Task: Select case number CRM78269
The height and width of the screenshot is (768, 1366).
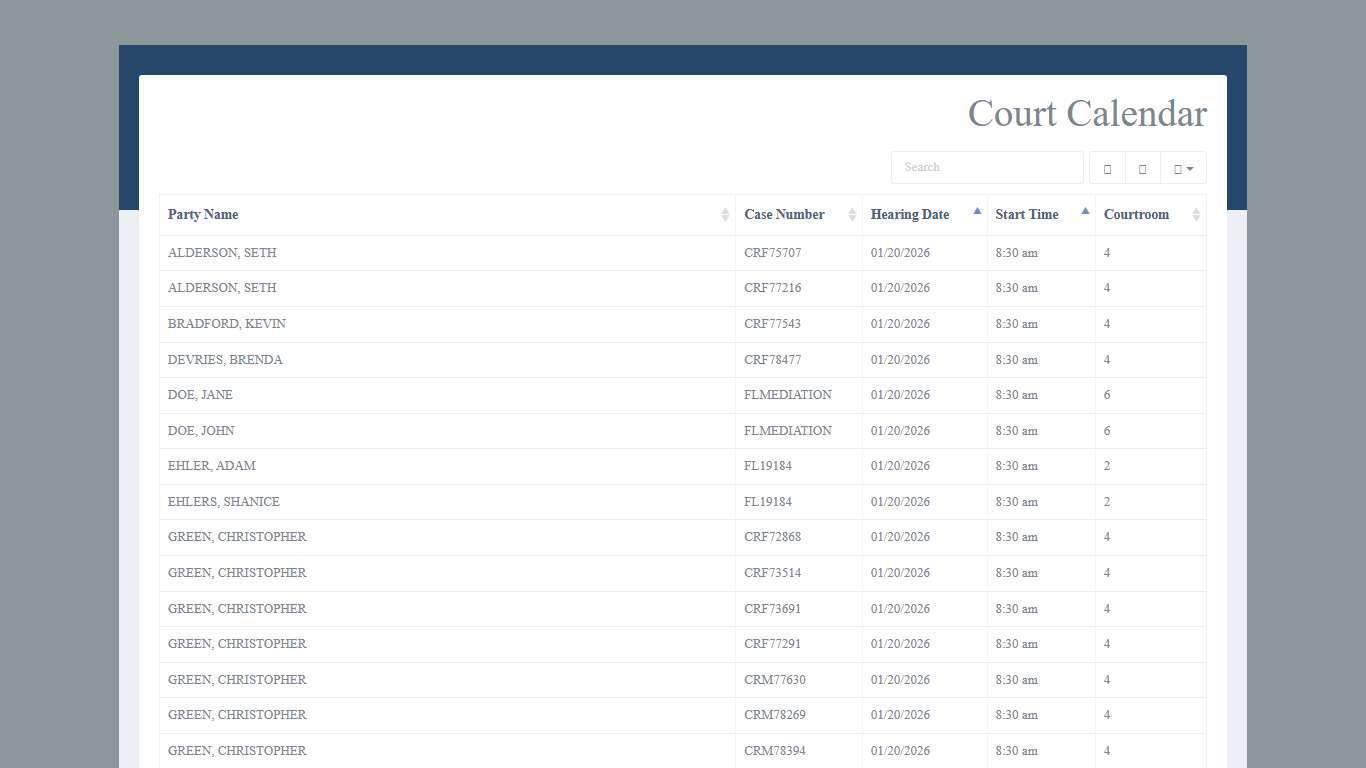Action: point(774,715)
